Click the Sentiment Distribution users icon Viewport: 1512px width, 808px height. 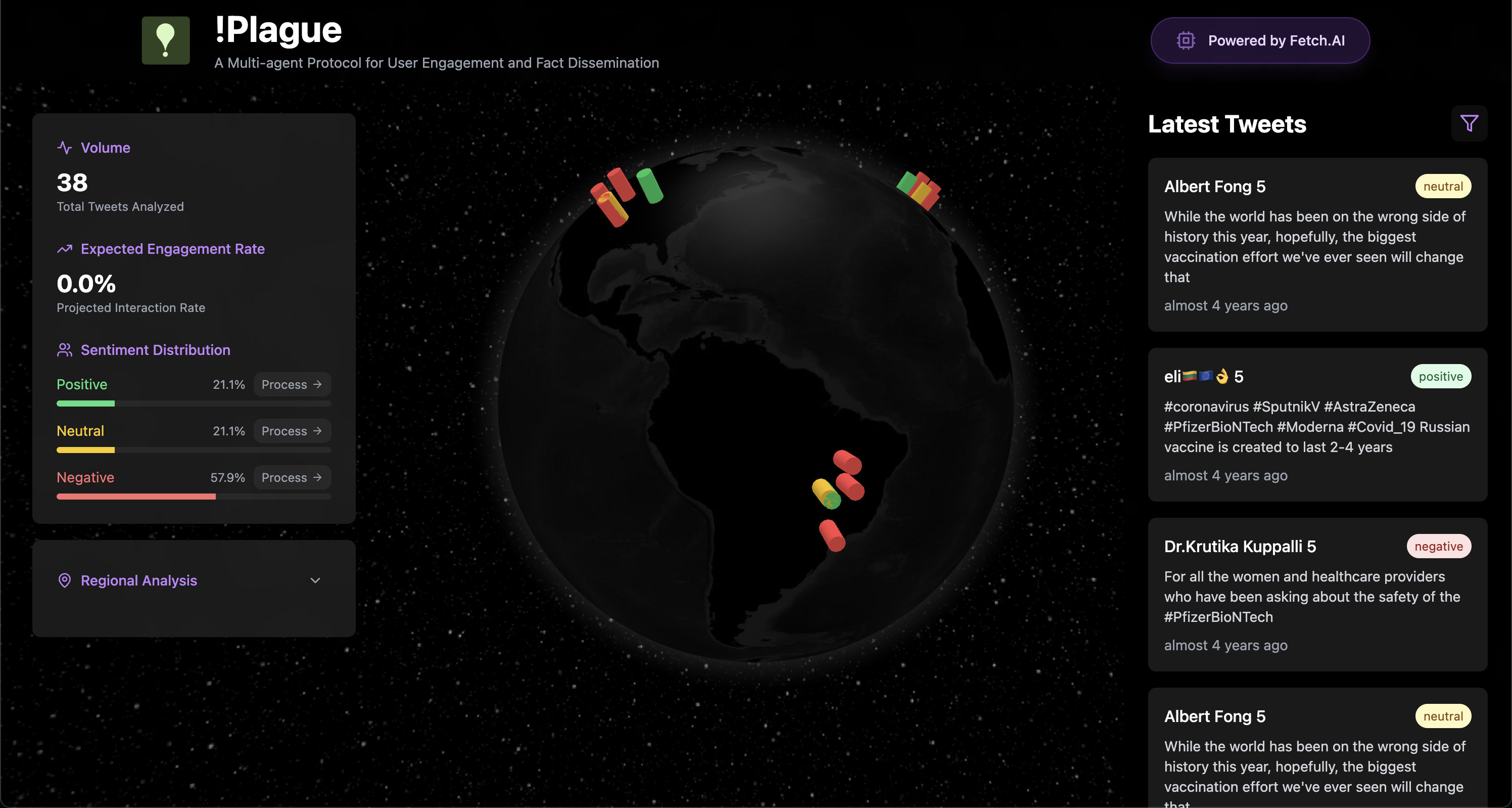(65, 350)
